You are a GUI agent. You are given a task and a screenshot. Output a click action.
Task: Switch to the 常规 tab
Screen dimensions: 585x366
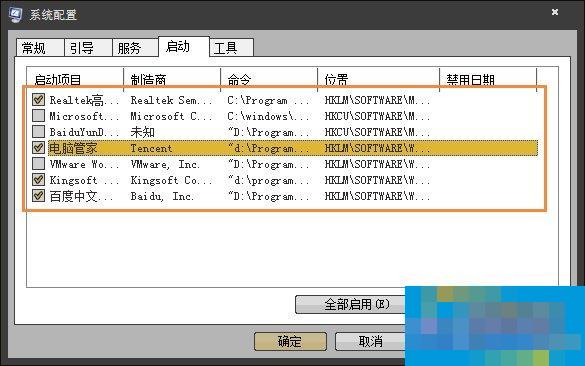pyautogui.click(x=40, y=48)
